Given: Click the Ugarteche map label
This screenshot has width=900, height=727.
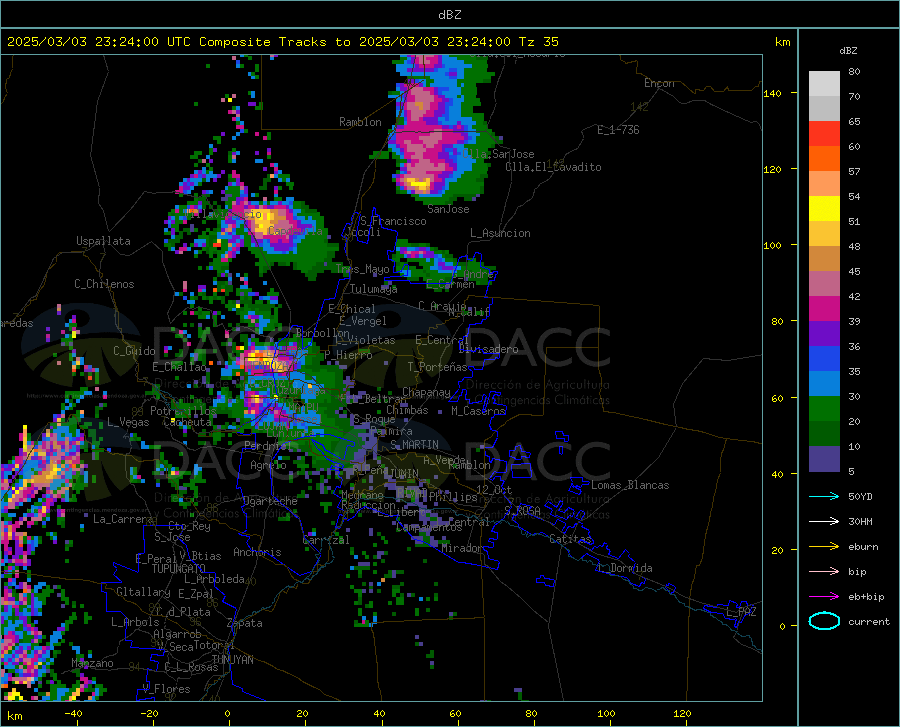Looking at the screenshot, I should [270, 501].
